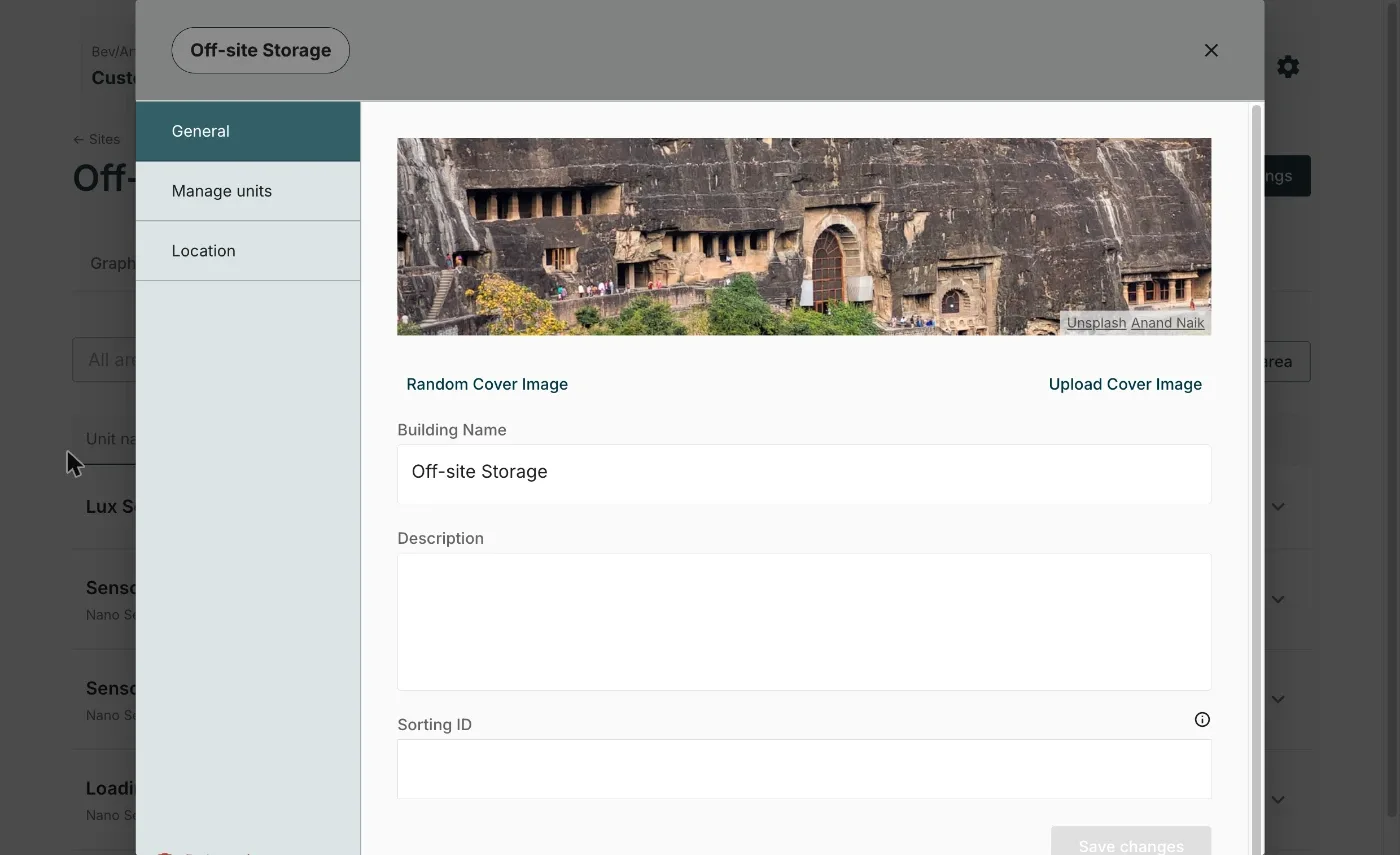
Task: Click the cover image of the caves
Action: tap(804, 236)
